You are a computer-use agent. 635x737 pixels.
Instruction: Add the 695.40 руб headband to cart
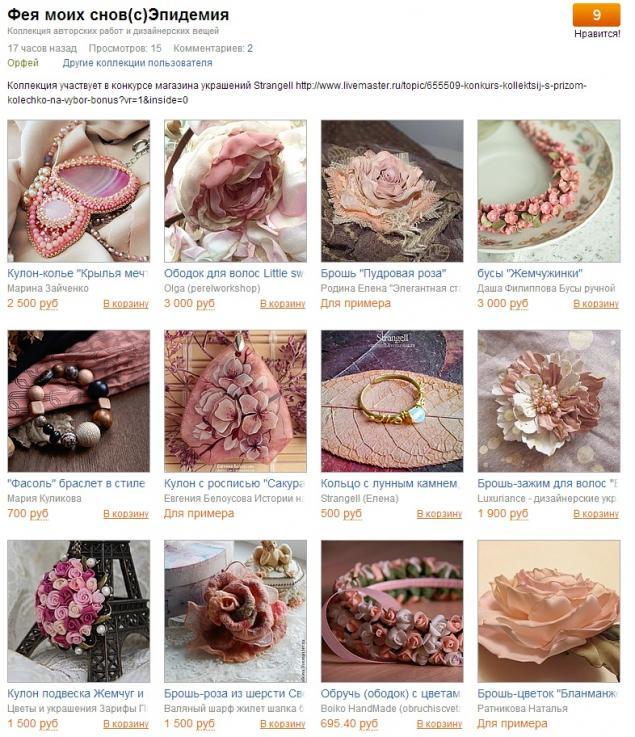click(x=439, y=724)
